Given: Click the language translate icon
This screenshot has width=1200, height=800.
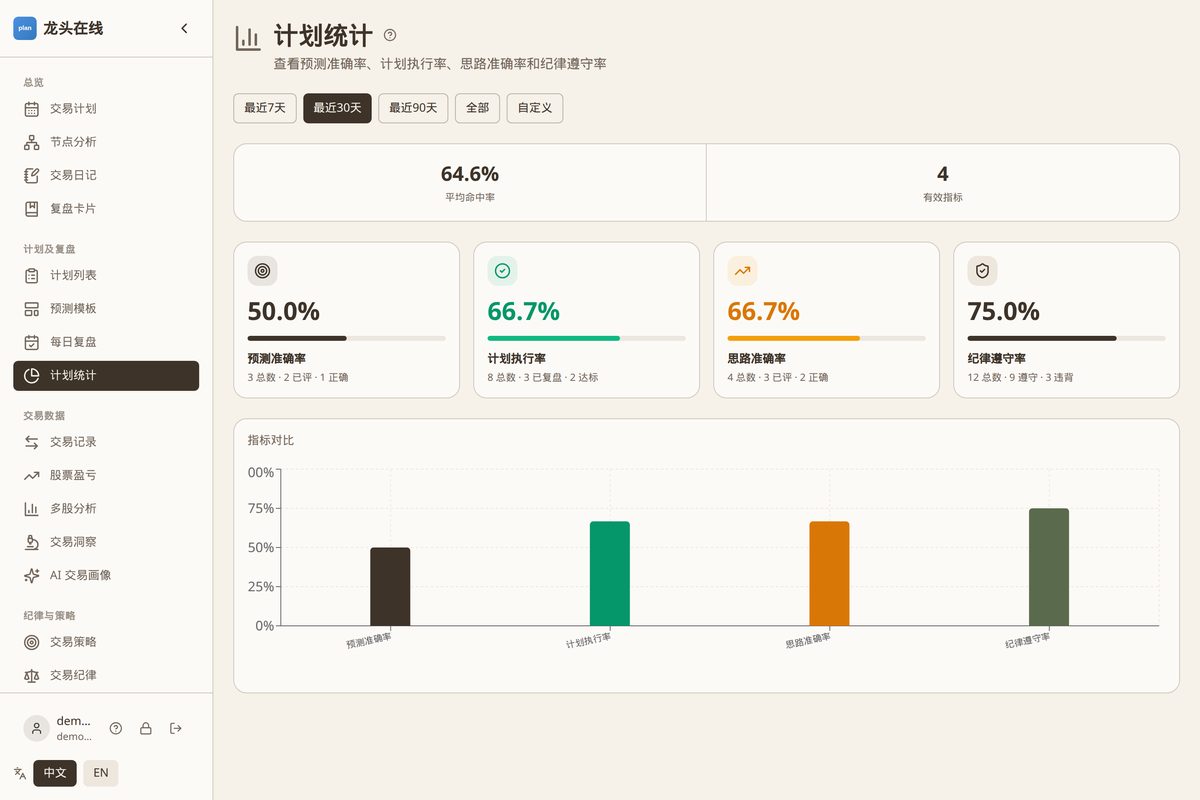Looking at the screenshot, I should point(20,773).
